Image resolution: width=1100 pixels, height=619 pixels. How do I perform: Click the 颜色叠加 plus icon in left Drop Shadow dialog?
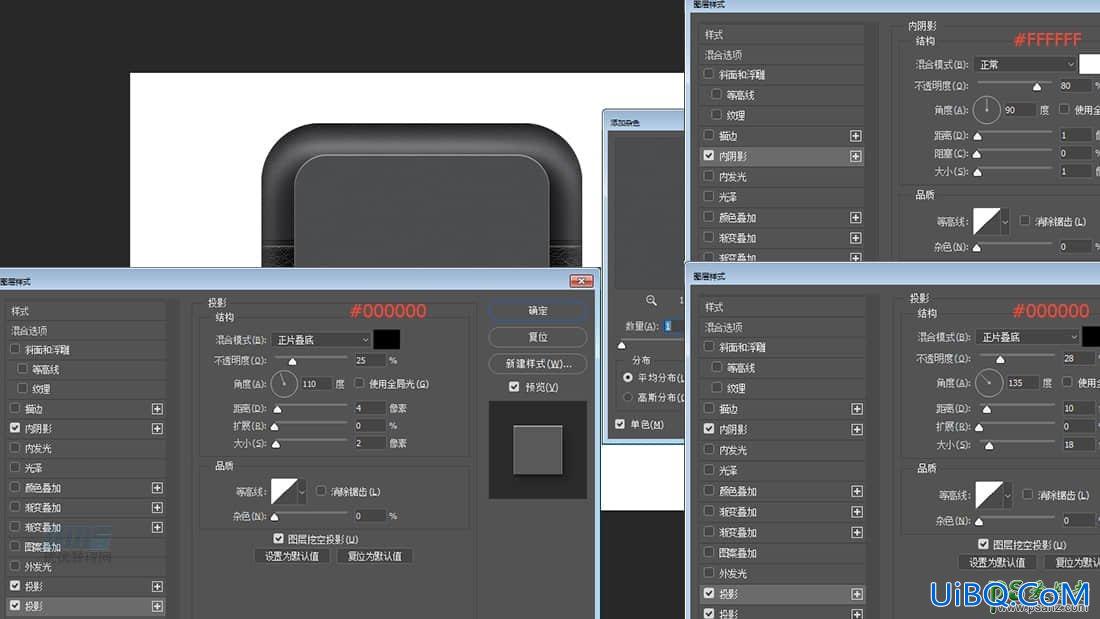coord(157,488)
